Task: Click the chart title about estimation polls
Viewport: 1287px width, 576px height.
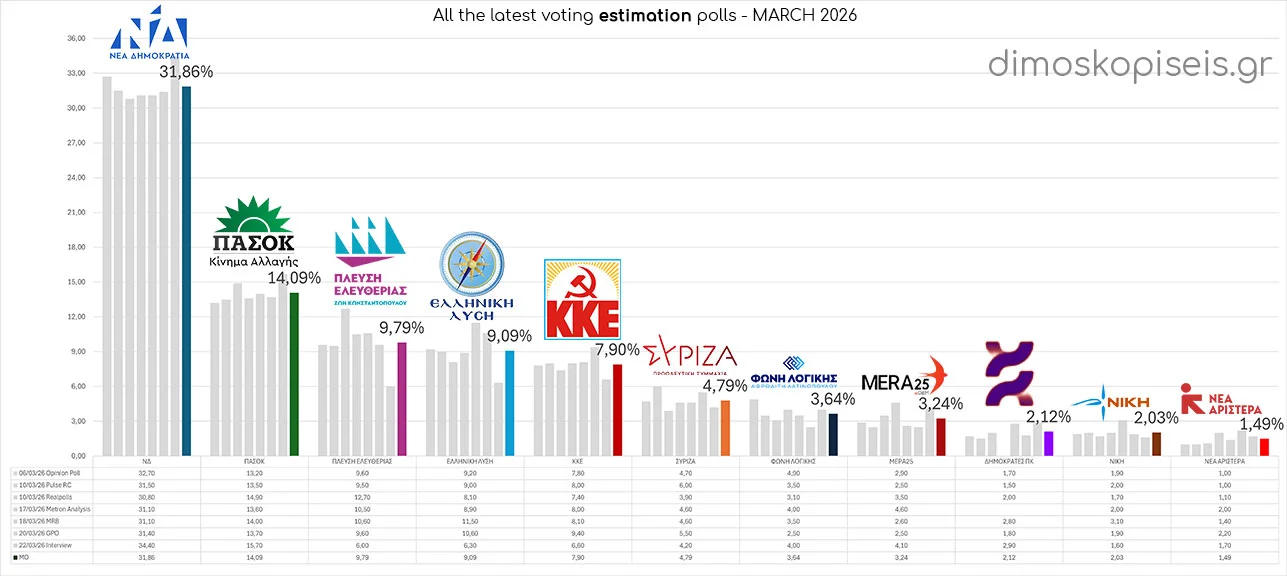Action: 645,15
